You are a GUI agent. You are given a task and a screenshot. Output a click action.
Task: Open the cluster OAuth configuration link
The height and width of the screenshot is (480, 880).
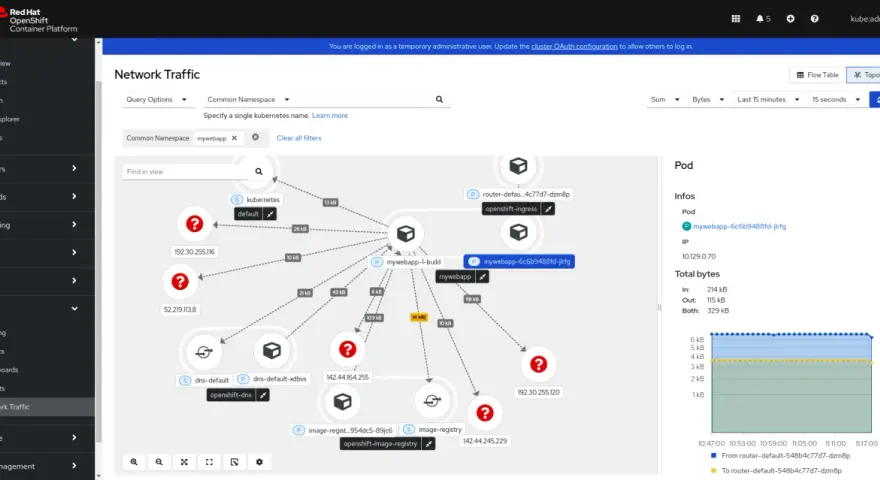(x=574, y=47)
